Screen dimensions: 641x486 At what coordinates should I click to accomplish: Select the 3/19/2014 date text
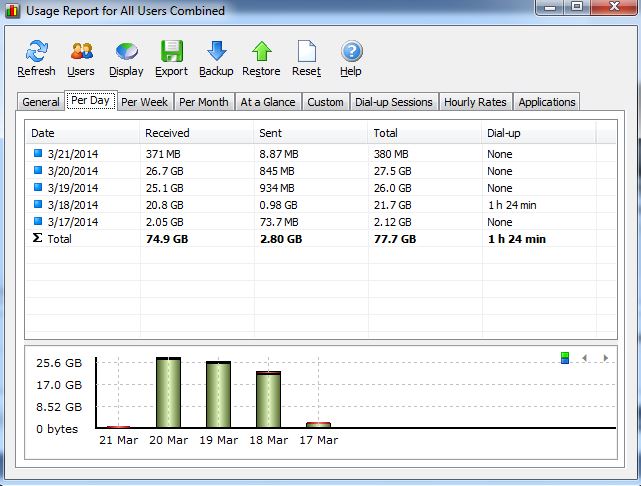click(73, 188)
